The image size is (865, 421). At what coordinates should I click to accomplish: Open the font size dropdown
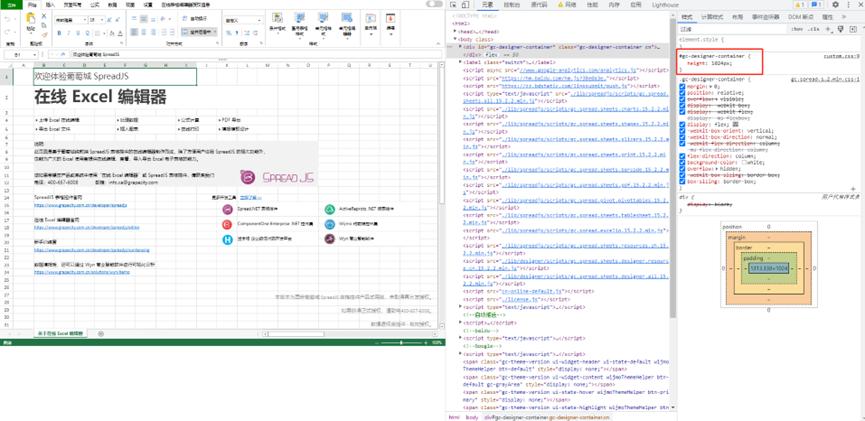pyautogui.click(x=101, y=20)
